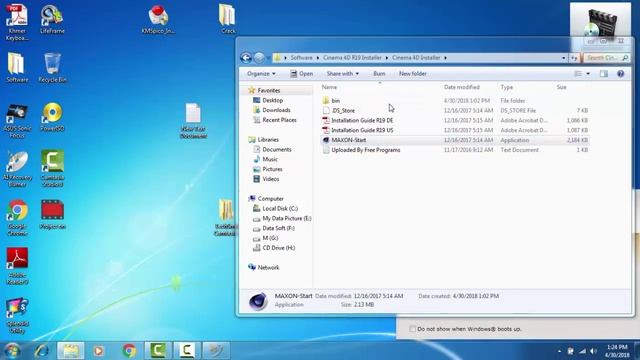
Task: Click the forward navigation button
Action: (x=259, y=58)
